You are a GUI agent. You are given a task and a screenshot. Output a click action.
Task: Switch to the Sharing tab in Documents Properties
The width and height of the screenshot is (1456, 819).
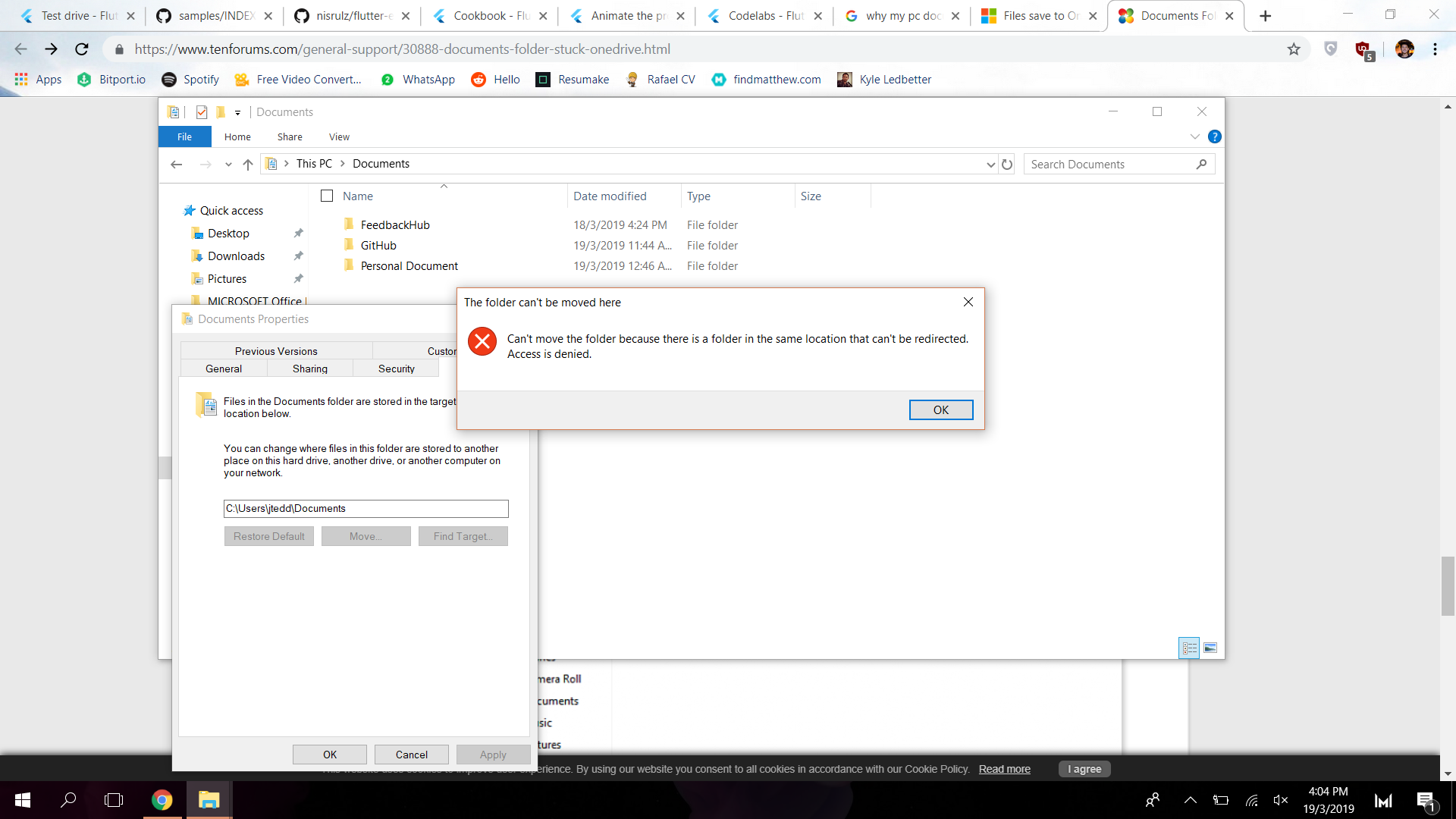click(x=310, y=369)
